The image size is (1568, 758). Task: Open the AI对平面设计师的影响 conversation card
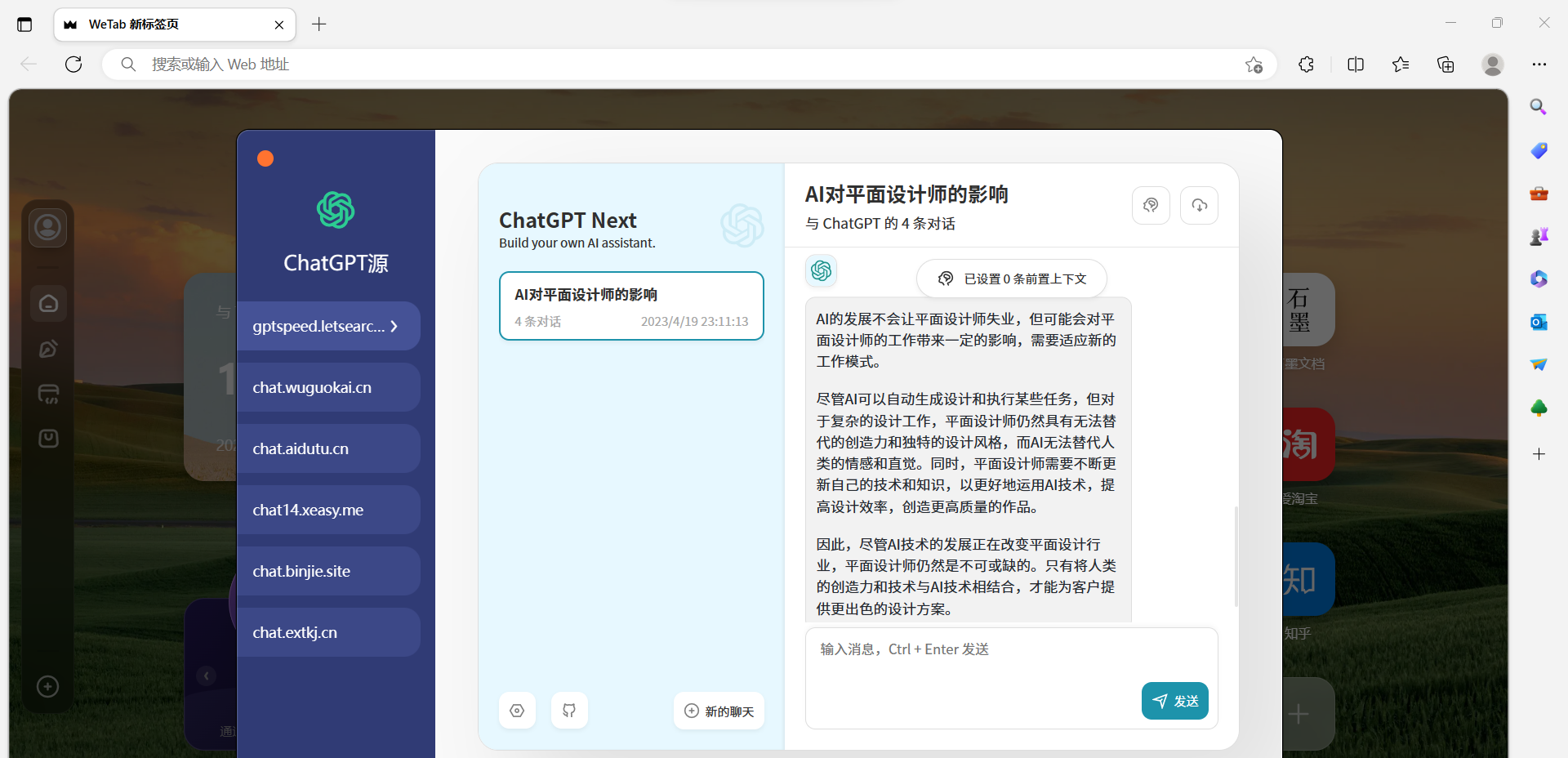pos(631,306)
